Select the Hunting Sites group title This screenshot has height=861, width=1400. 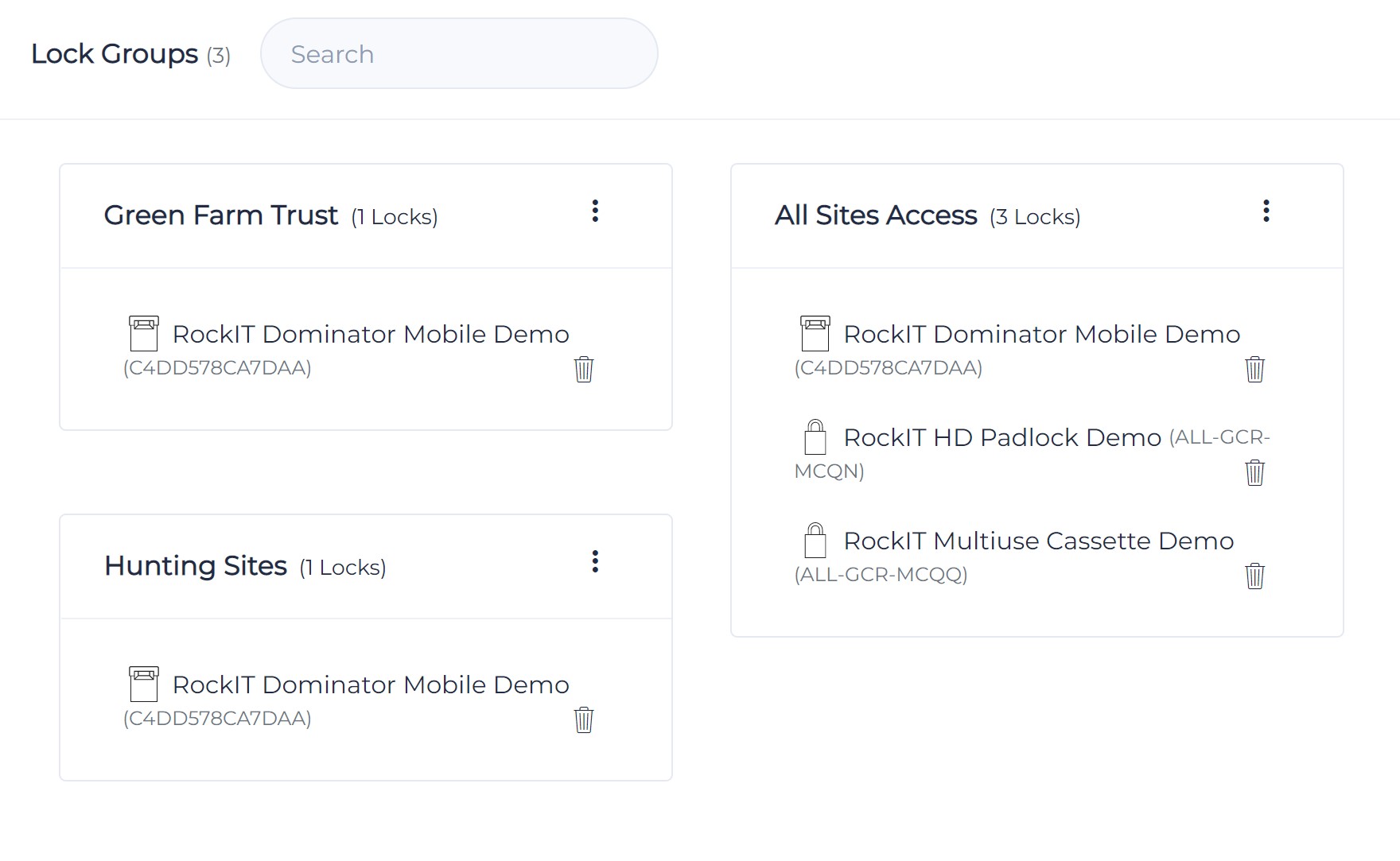(x=196, y=566)
